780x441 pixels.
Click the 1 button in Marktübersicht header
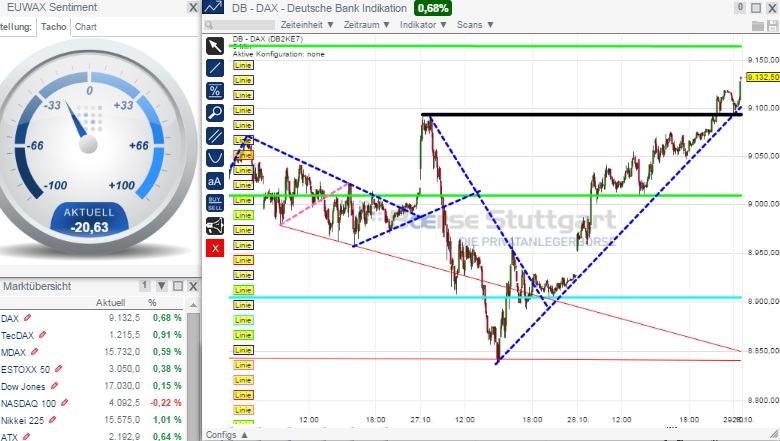tap(144, 285)
